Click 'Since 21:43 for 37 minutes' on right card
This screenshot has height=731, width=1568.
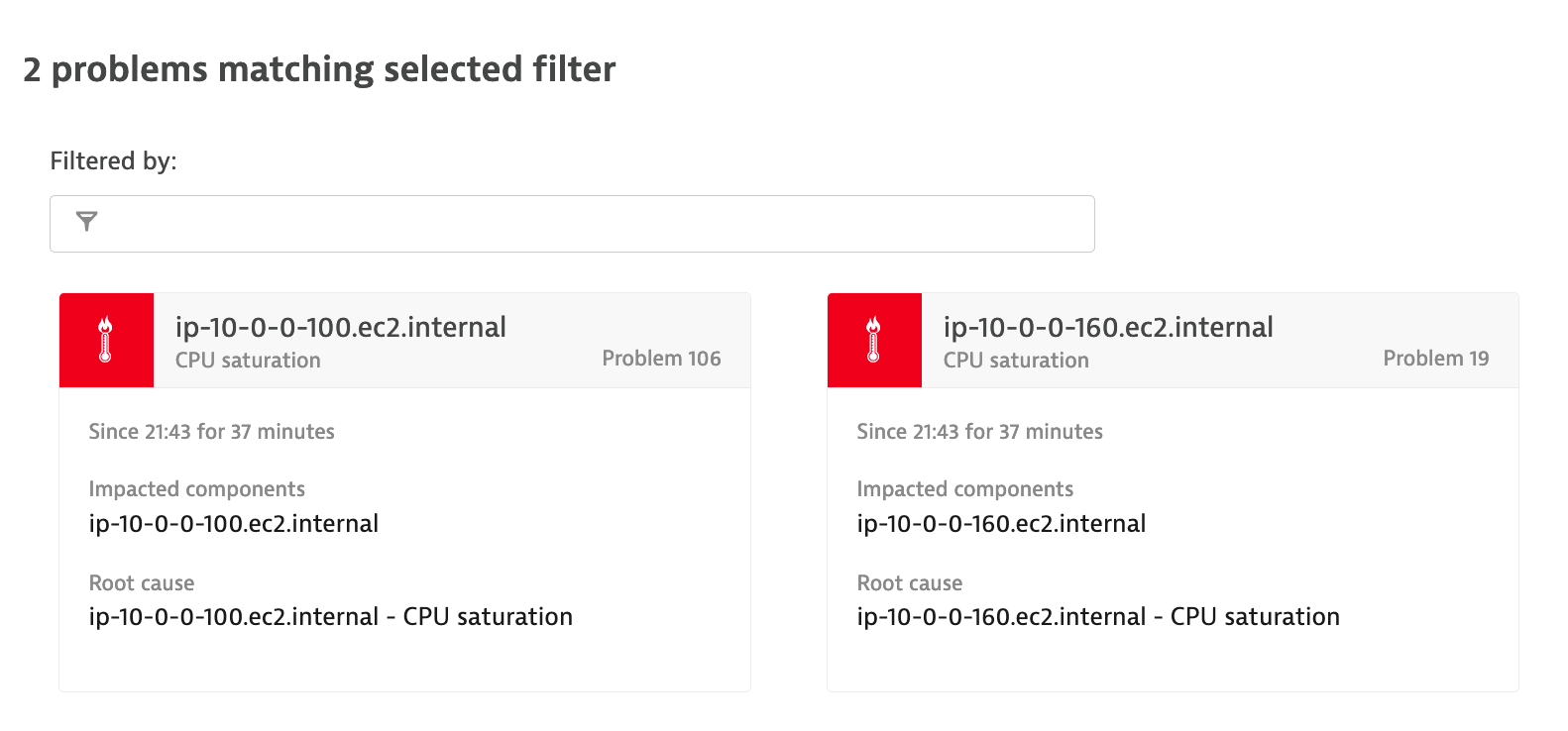click(x=980, y=432)
